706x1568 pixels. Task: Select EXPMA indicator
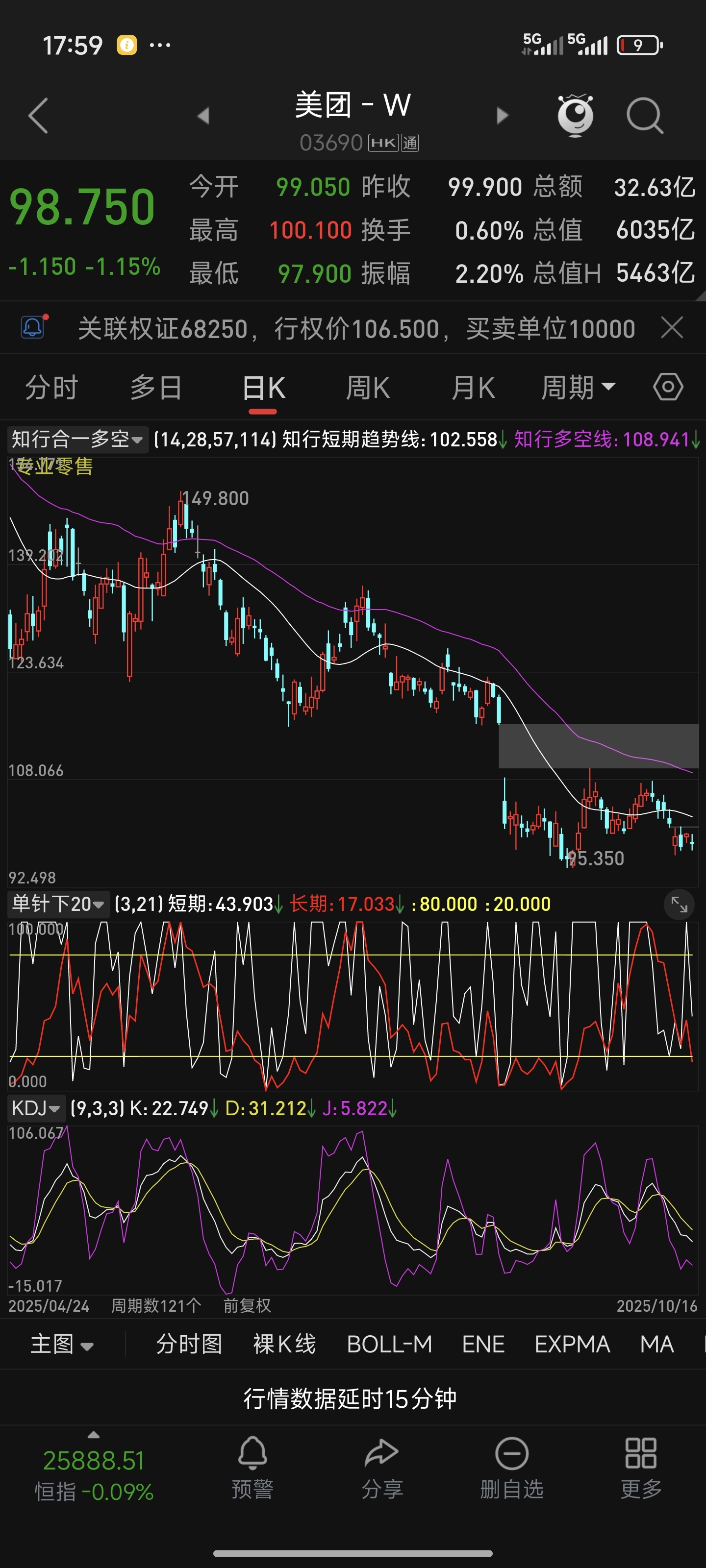point(572,1344)
